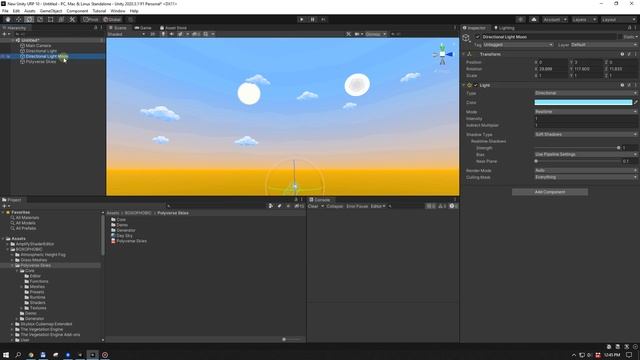Screen dimensions: 640x360
Task: Toggle console Collapse option
Action: pos(335,207)
